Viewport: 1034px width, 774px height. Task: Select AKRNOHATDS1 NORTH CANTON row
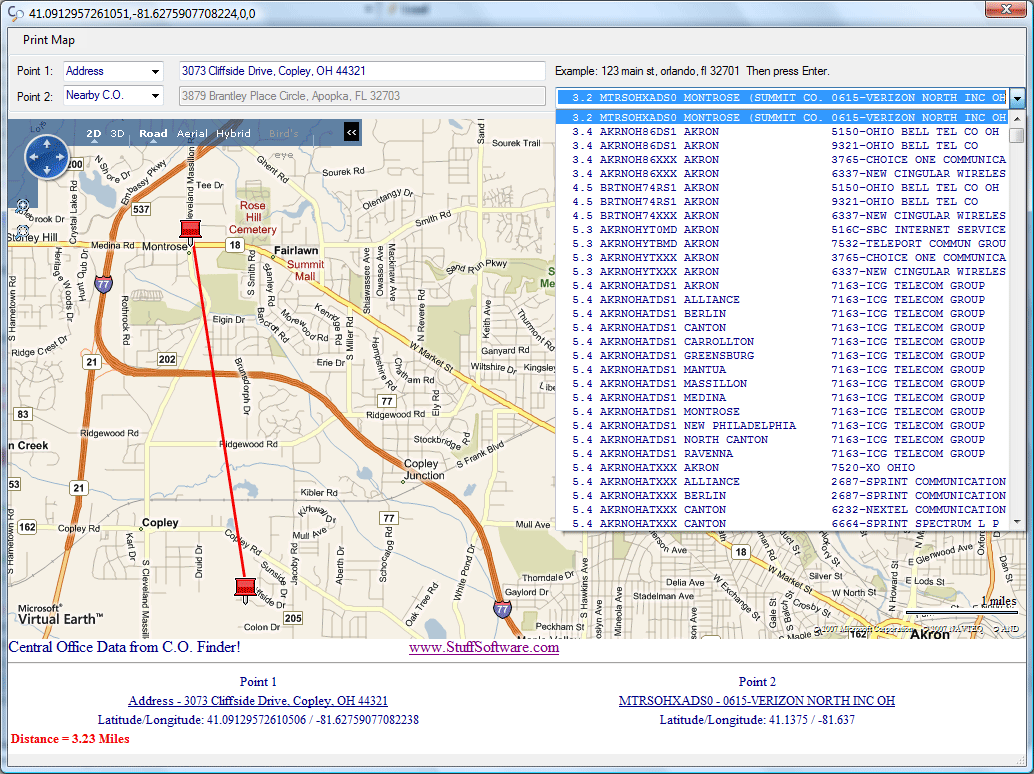pos(783,440)
